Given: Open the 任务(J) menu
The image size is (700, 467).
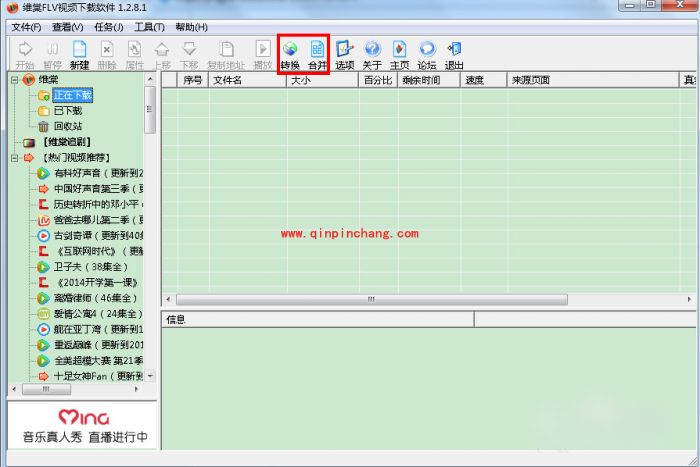Looking at the screenshot, I should 108,27.
